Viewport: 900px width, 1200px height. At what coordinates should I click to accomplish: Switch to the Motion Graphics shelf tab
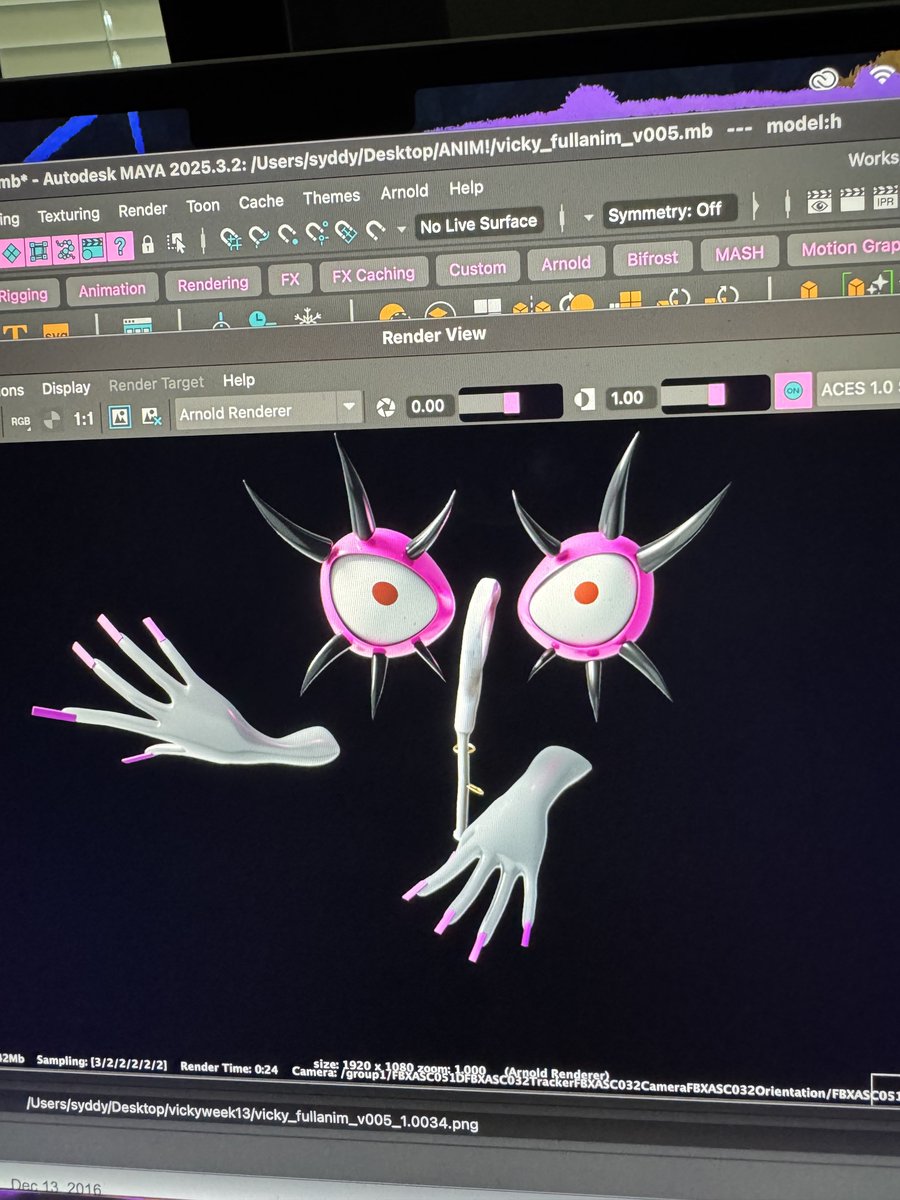pyautogui.click(x=842, y=247)
